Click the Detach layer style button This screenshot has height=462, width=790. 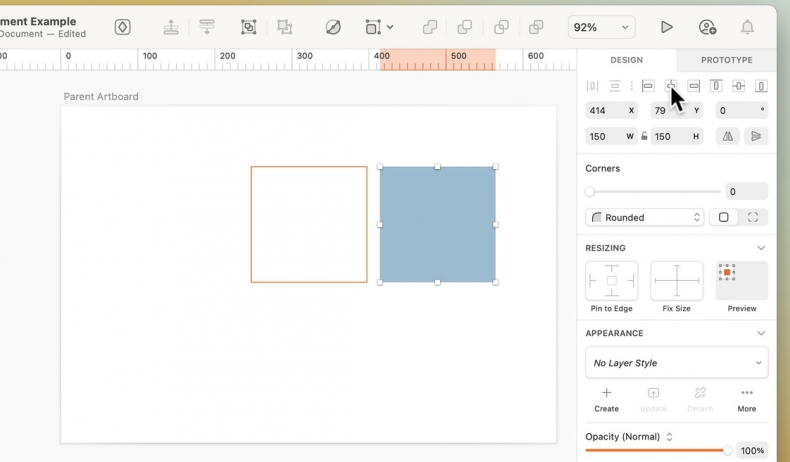[x=700, y=401]
